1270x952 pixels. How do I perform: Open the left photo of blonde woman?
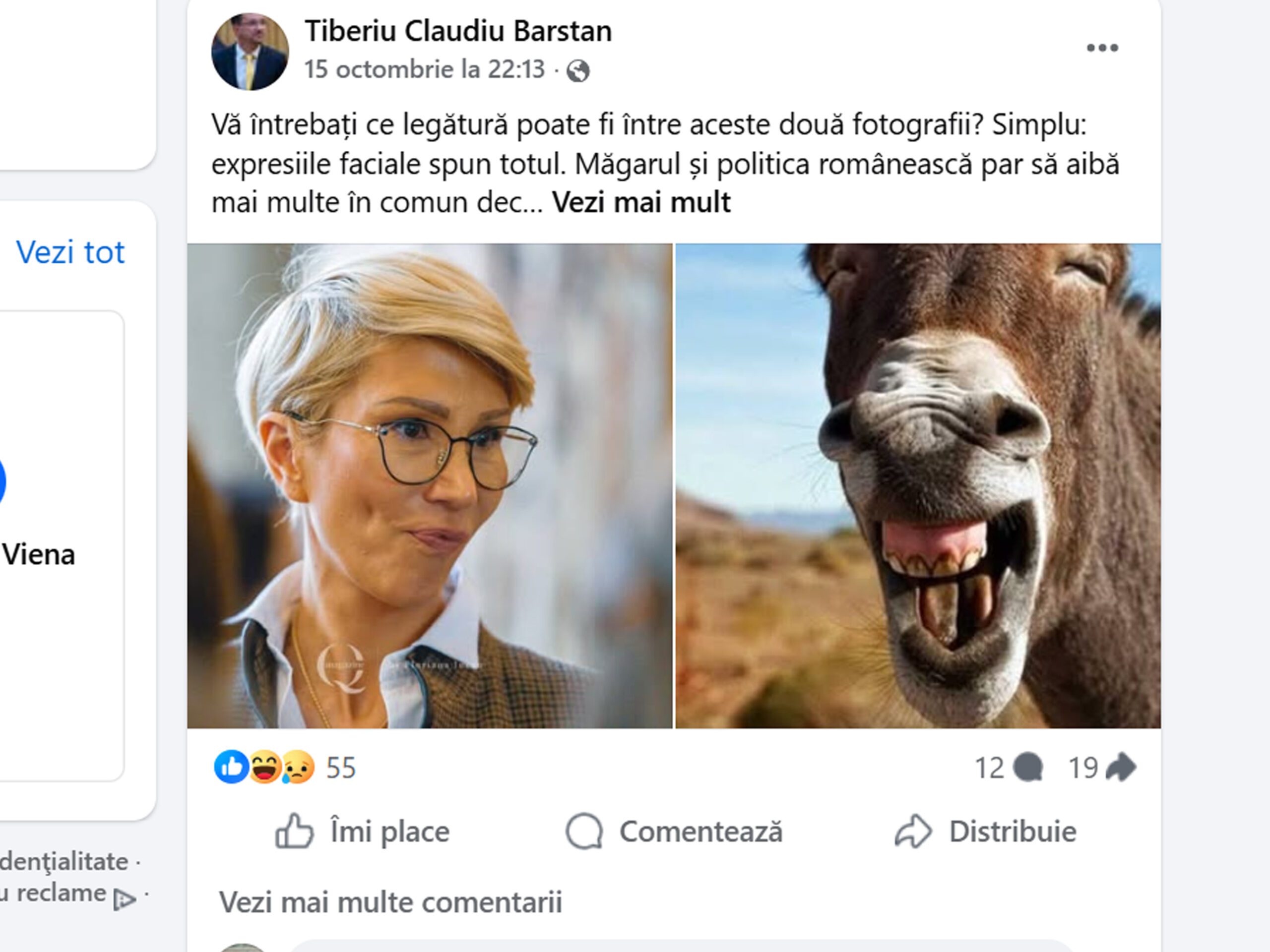coord(430,485)
